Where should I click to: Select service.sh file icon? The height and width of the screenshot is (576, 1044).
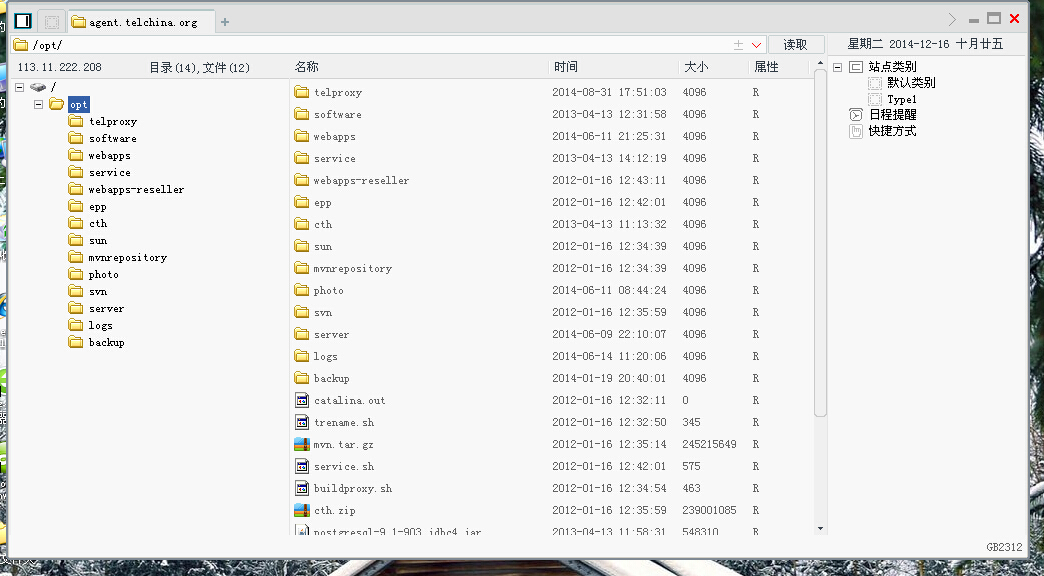[x=302, y=466]
